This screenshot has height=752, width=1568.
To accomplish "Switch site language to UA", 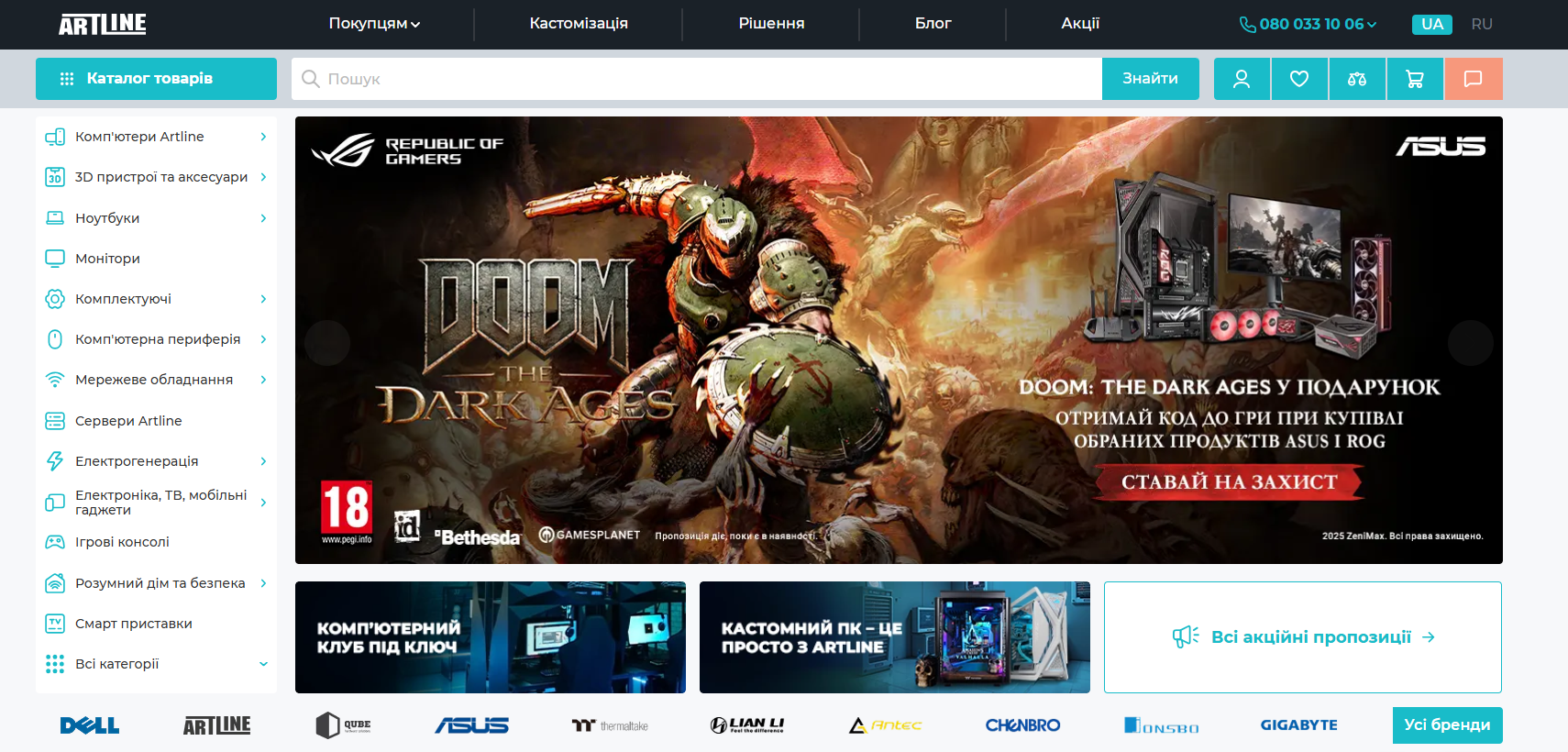I will (1432, 25).
